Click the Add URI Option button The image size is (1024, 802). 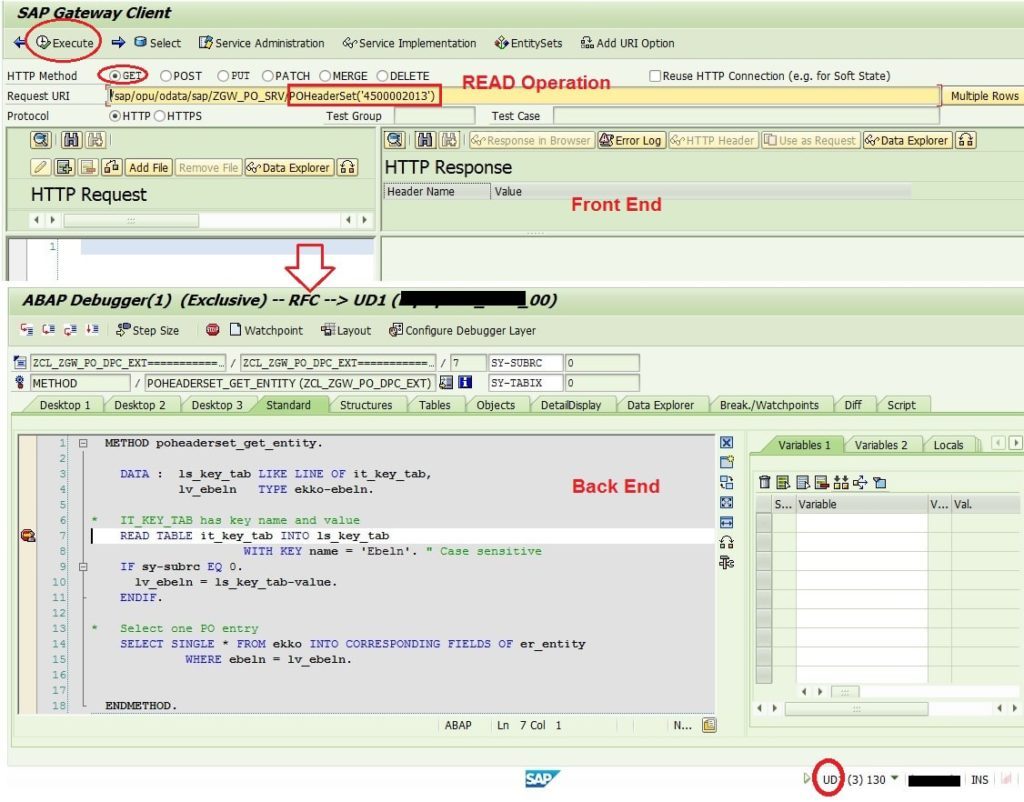[x=628, y=43]
